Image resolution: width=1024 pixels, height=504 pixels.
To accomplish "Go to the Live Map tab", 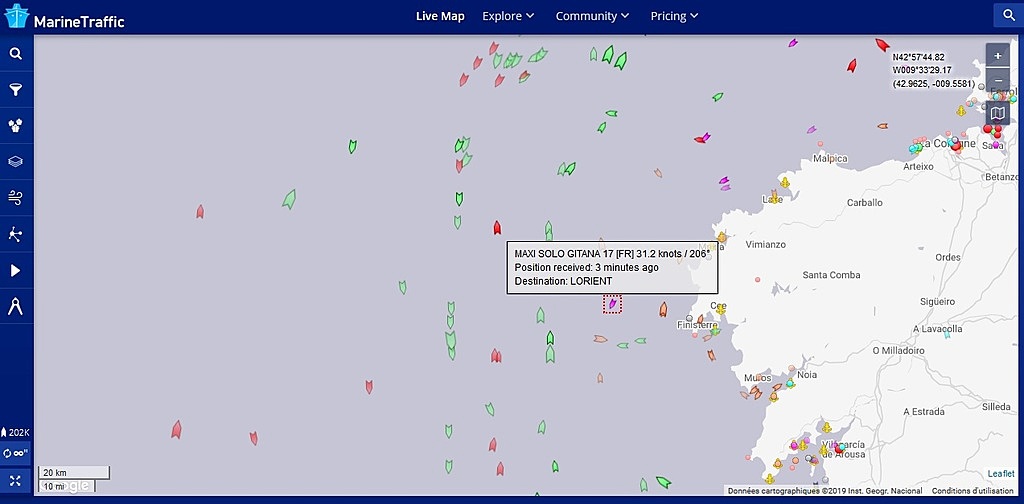I will pos(440,16).
